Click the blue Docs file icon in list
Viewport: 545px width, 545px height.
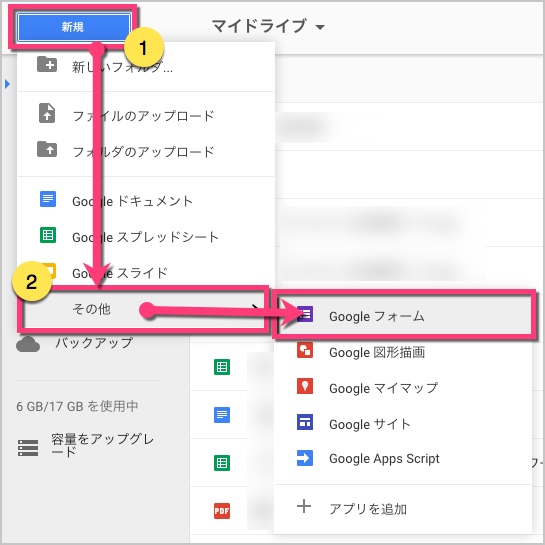click(x=222, y=415)
